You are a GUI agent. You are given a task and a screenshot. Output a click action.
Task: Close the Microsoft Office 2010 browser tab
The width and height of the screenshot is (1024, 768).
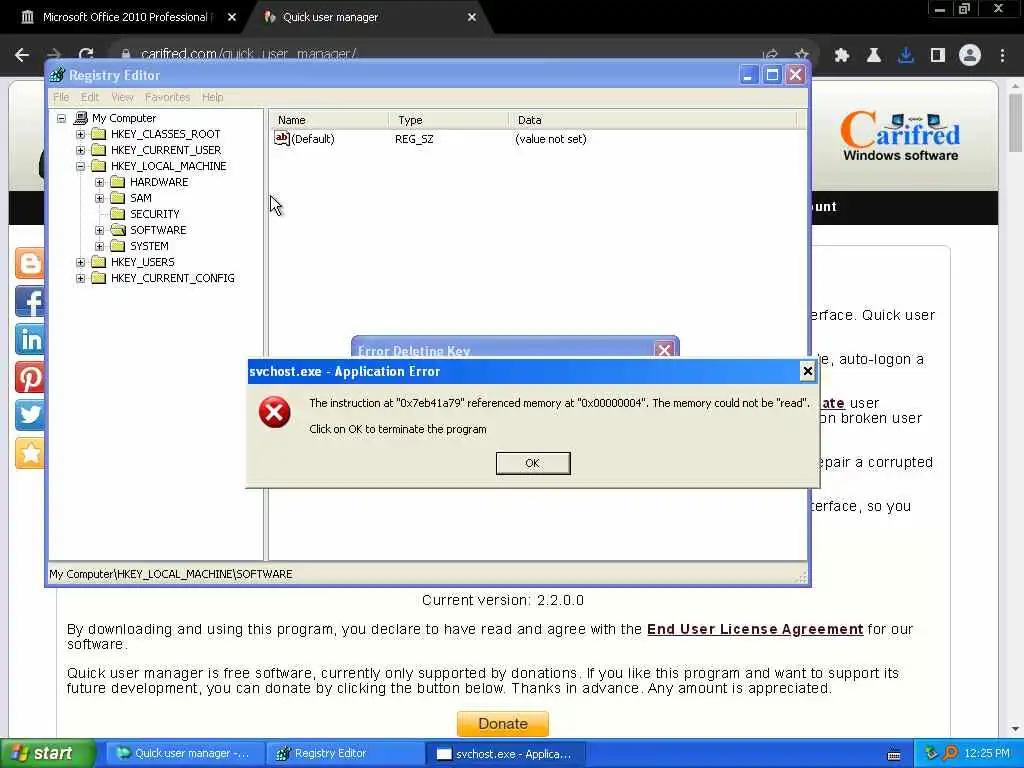click(232, 17)
